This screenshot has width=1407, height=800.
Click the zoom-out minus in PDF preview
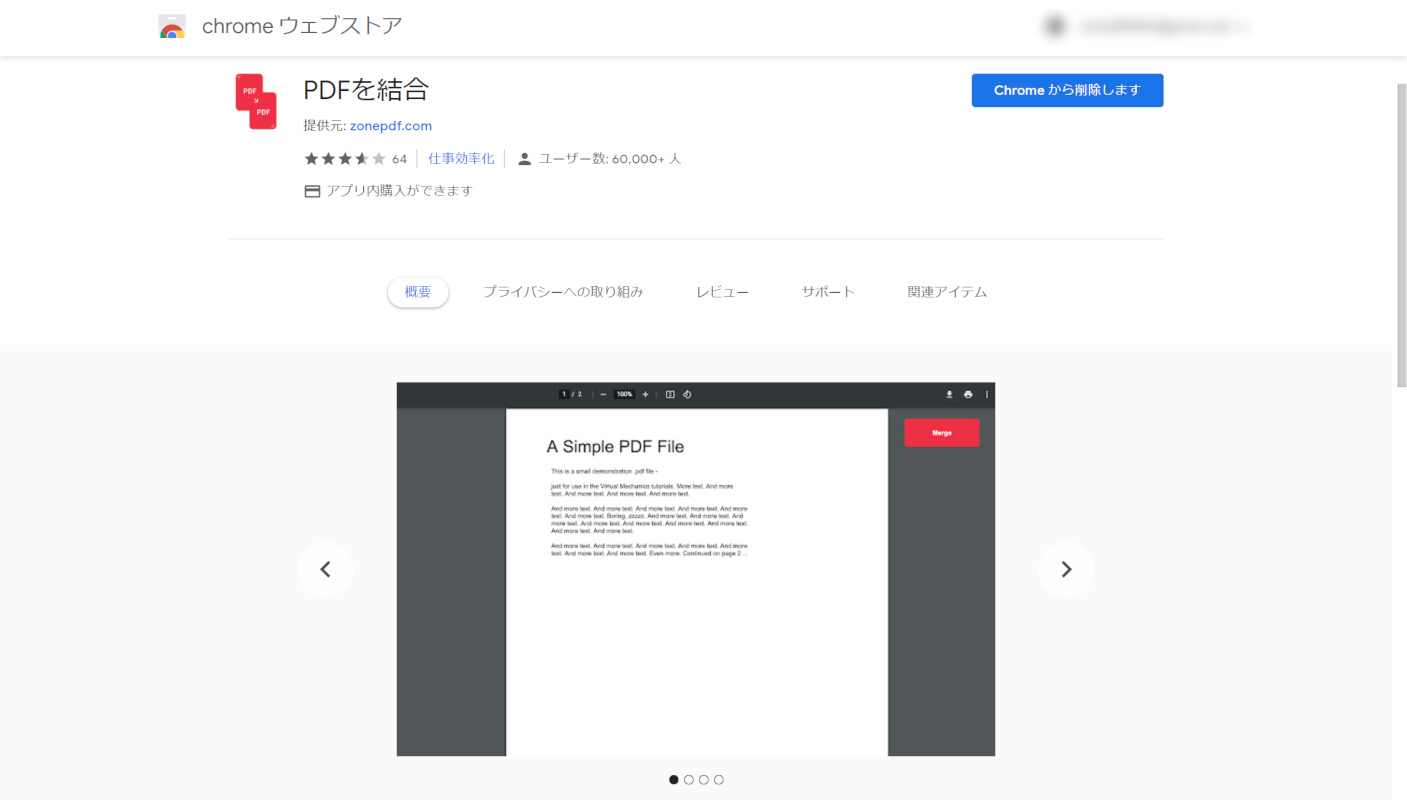pos(603,394)
